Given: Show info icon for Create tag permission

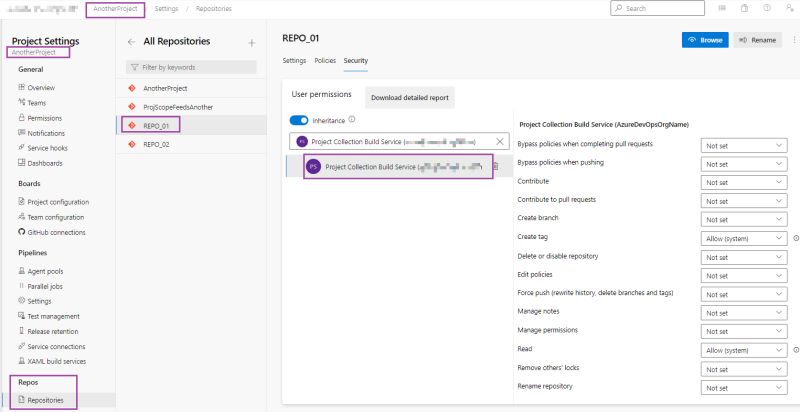Looking at the screenshot, I should coord(795,238).
